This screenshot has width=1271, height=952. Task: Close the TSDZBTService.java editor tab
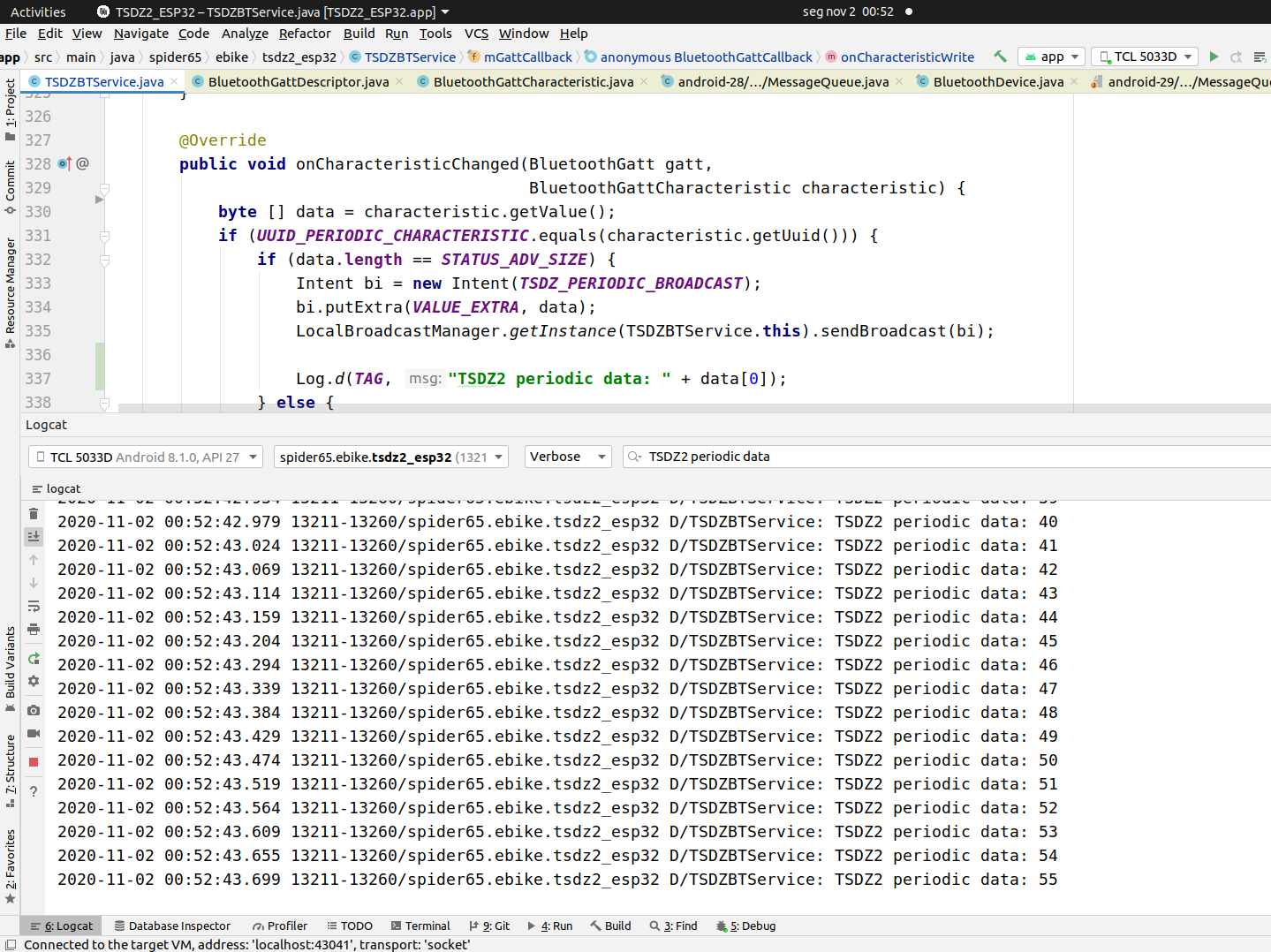tap(174, 81)
